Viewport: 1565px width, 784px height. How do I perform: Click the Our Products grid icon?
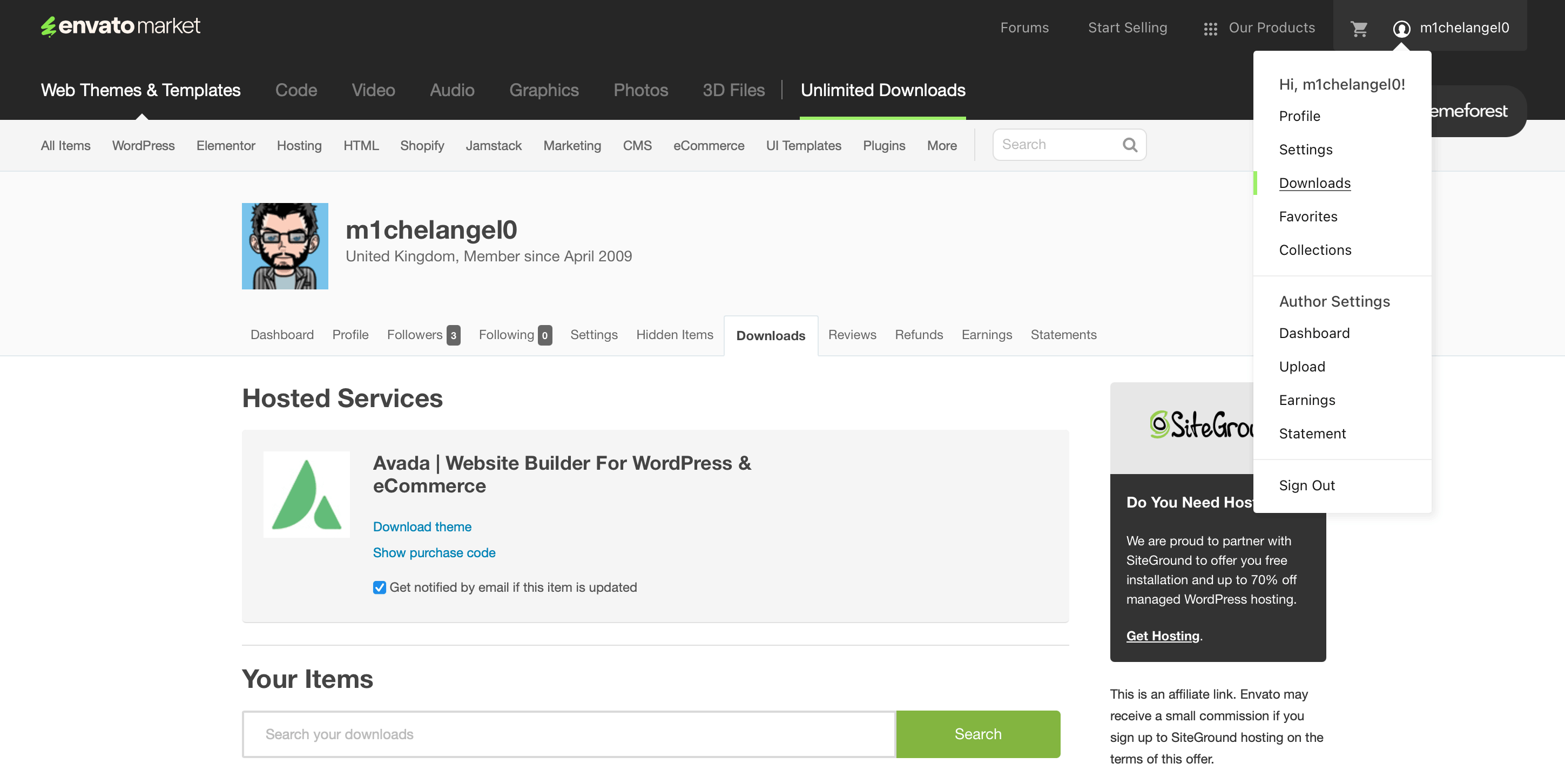(x=1210, y=29)
